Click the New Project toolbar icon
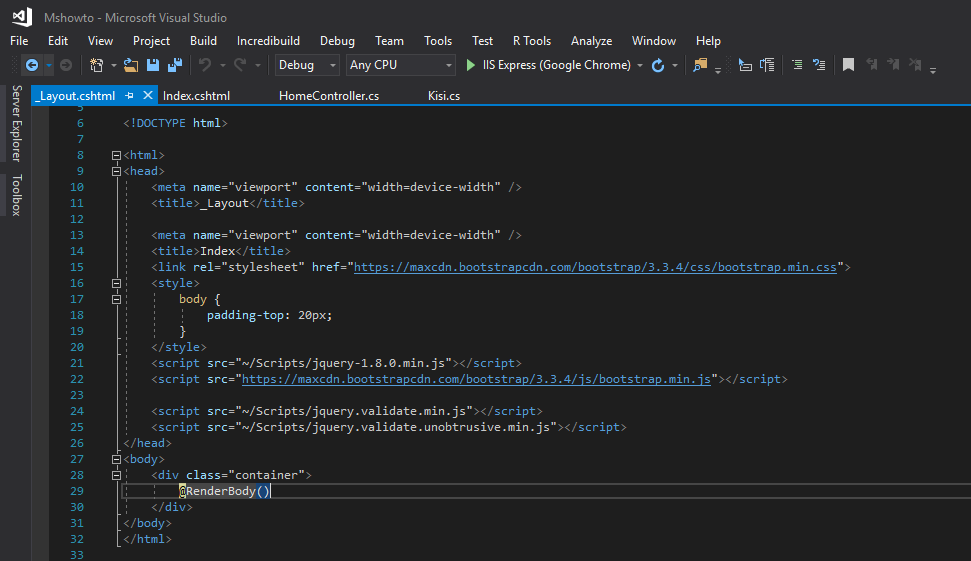Screen dimensions: 971x561 pos(97,65)
